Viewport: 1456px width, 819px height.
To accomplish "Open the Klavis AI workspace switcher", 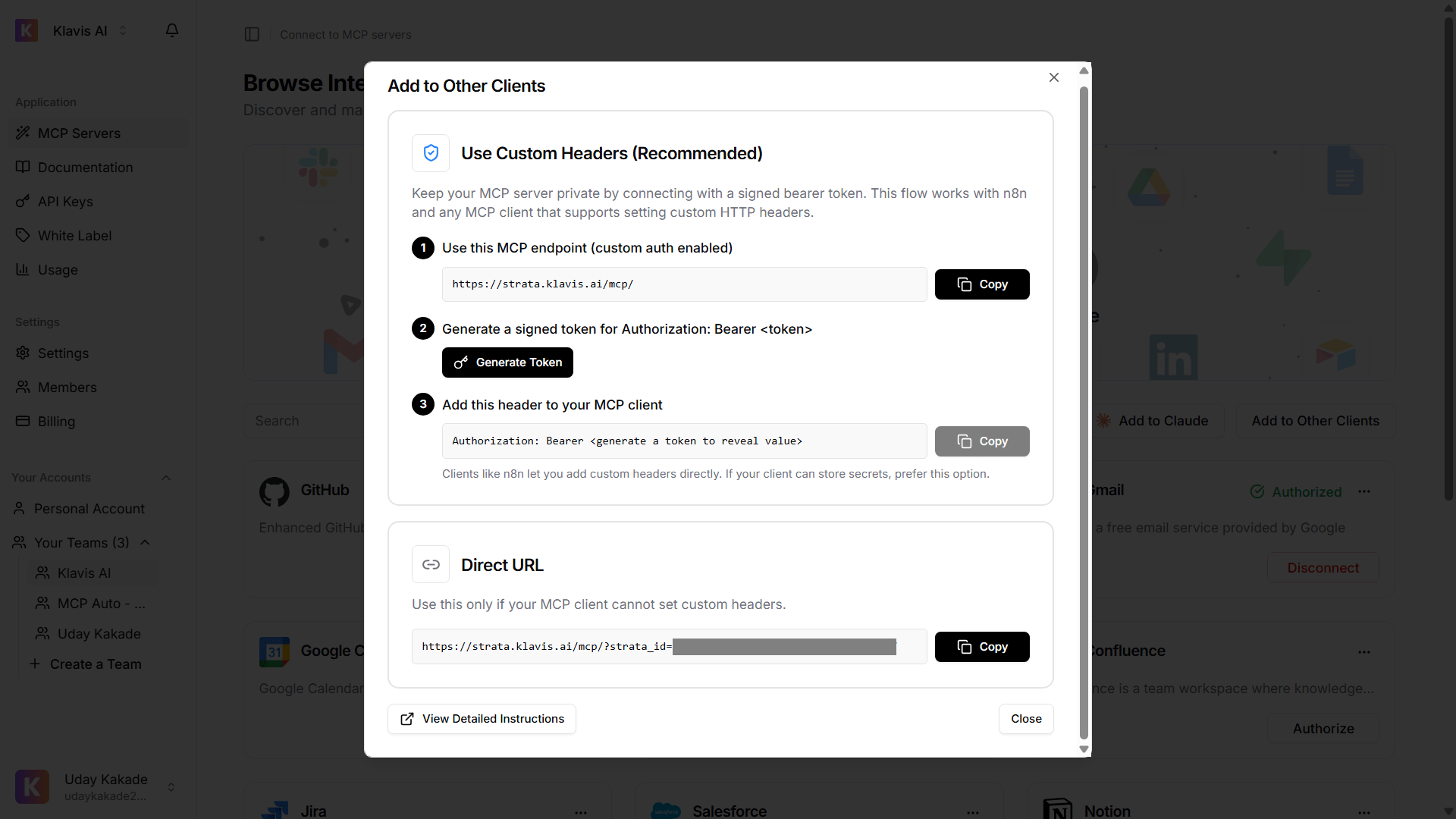I will click(x=123, y=30).
